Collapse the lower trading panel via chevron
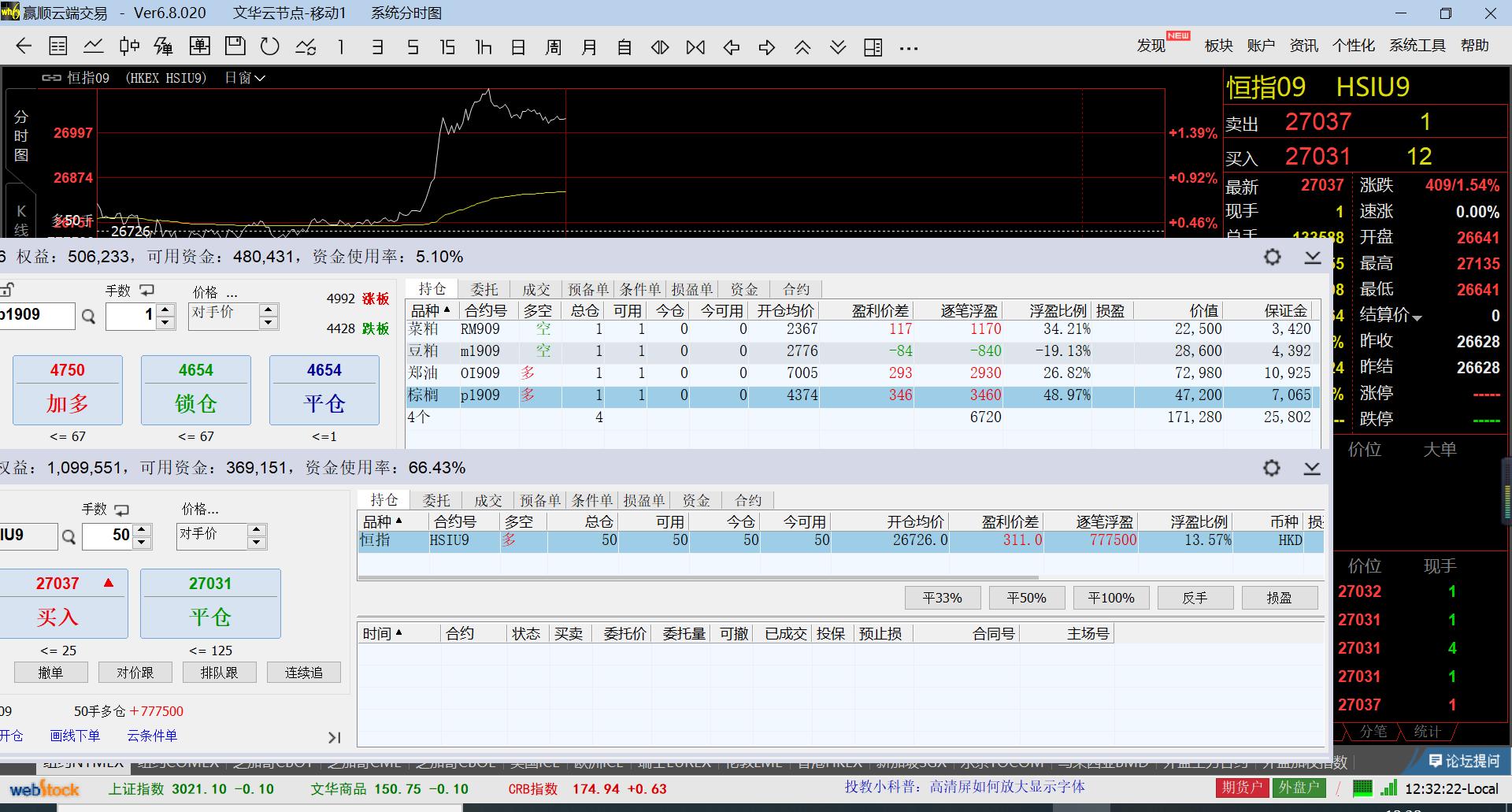The width and height of the screenshot is (1512, 812). click(1311, 469)
